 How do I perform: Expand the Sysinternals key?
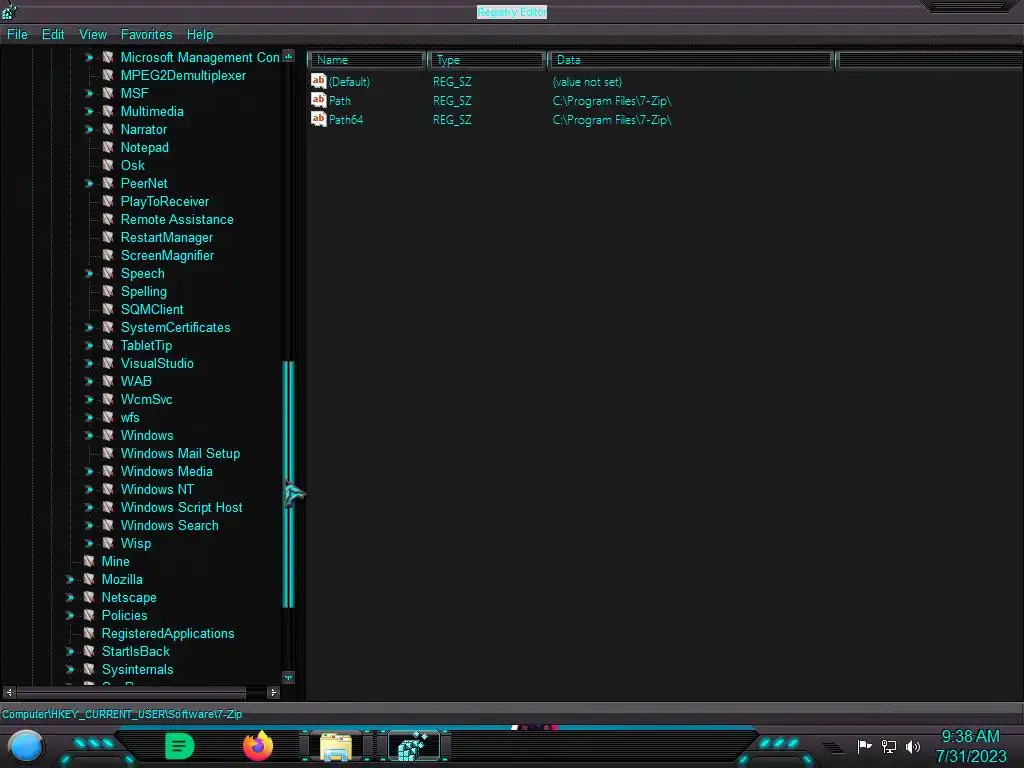(70, 669)
